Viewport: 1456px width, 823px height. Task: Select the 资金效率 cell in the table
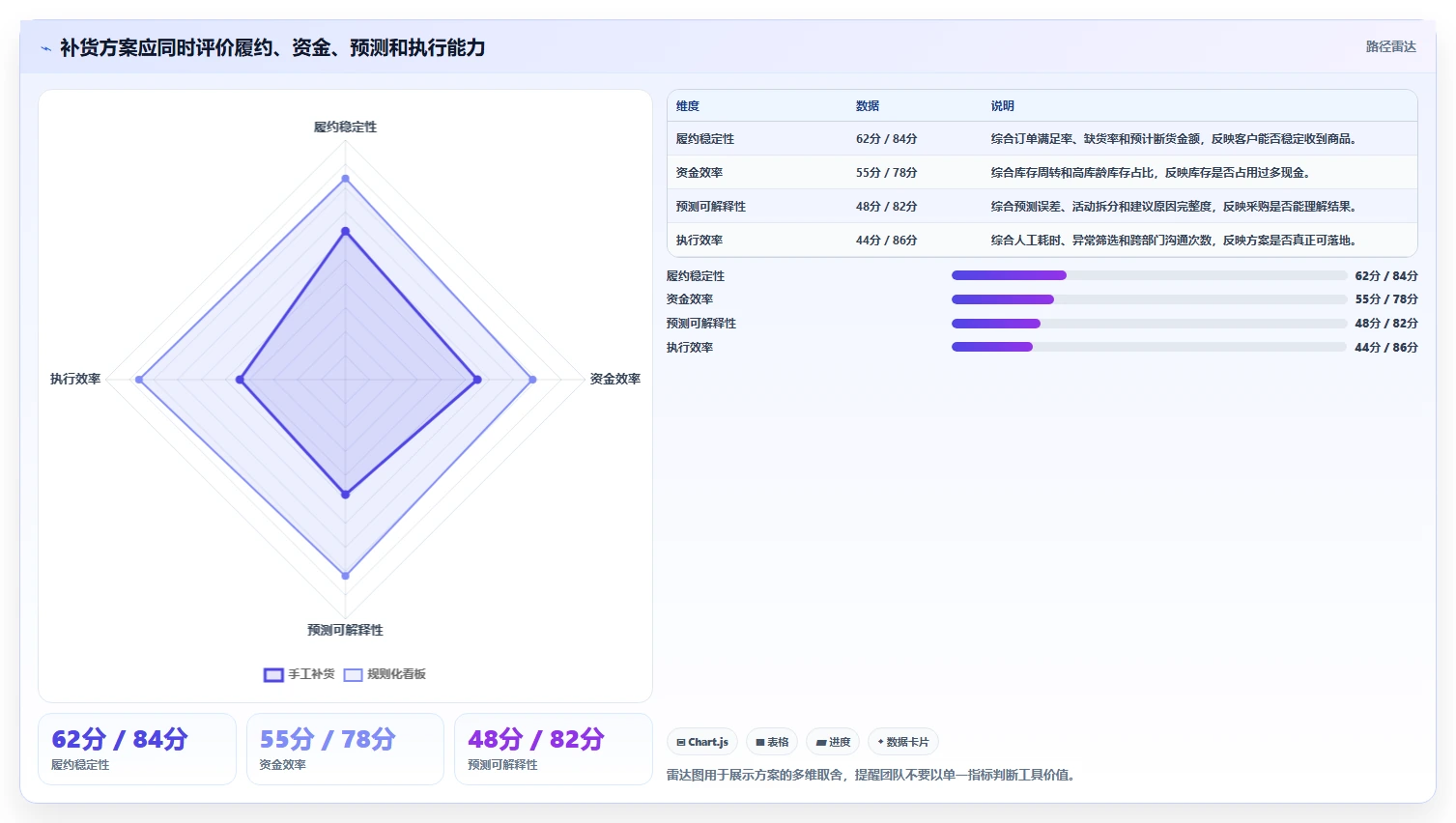pyautogui.click(x=699, y=173)
